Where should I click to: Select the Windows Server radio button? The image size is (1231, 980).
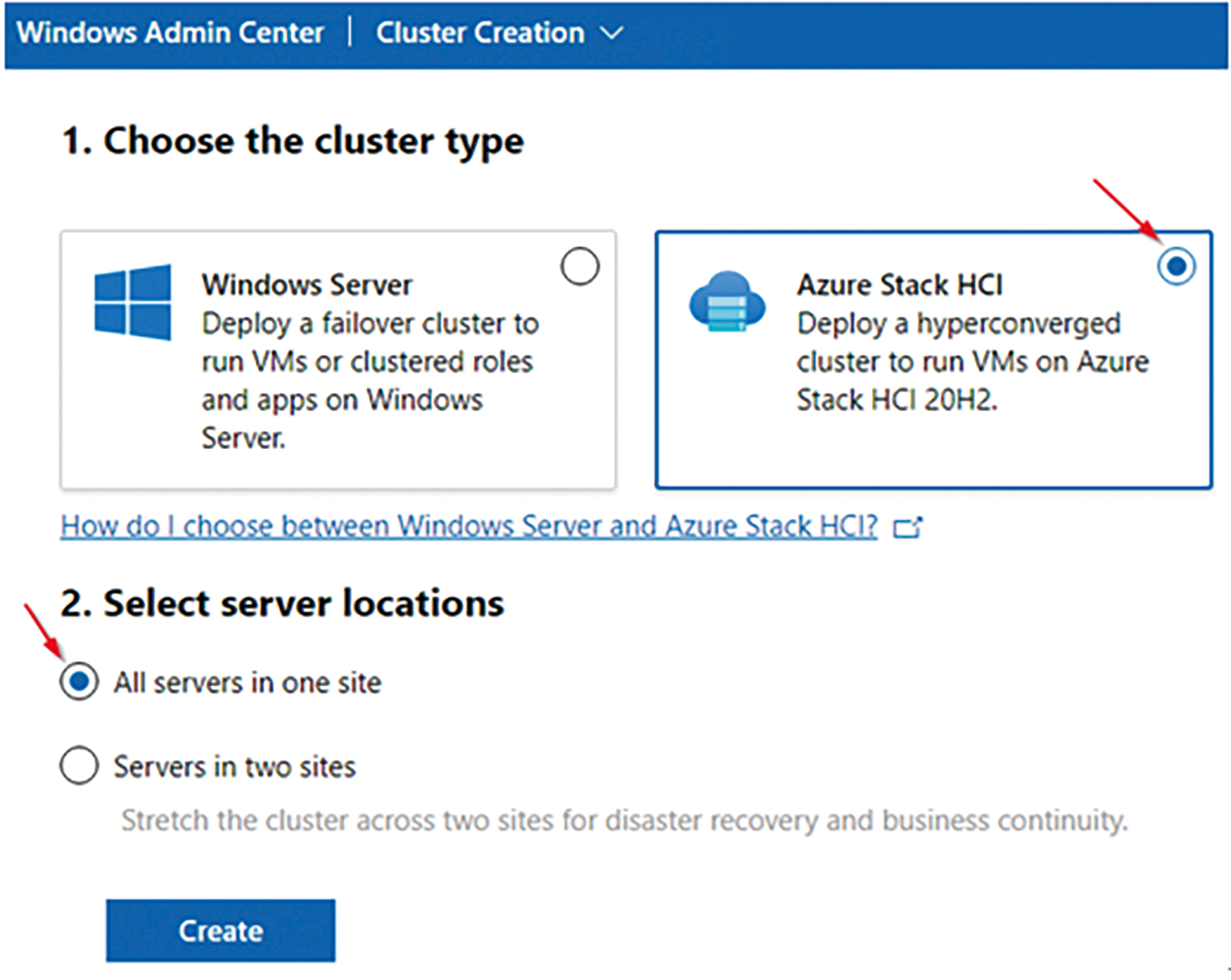pyautogui.click(x=579, y=266)
